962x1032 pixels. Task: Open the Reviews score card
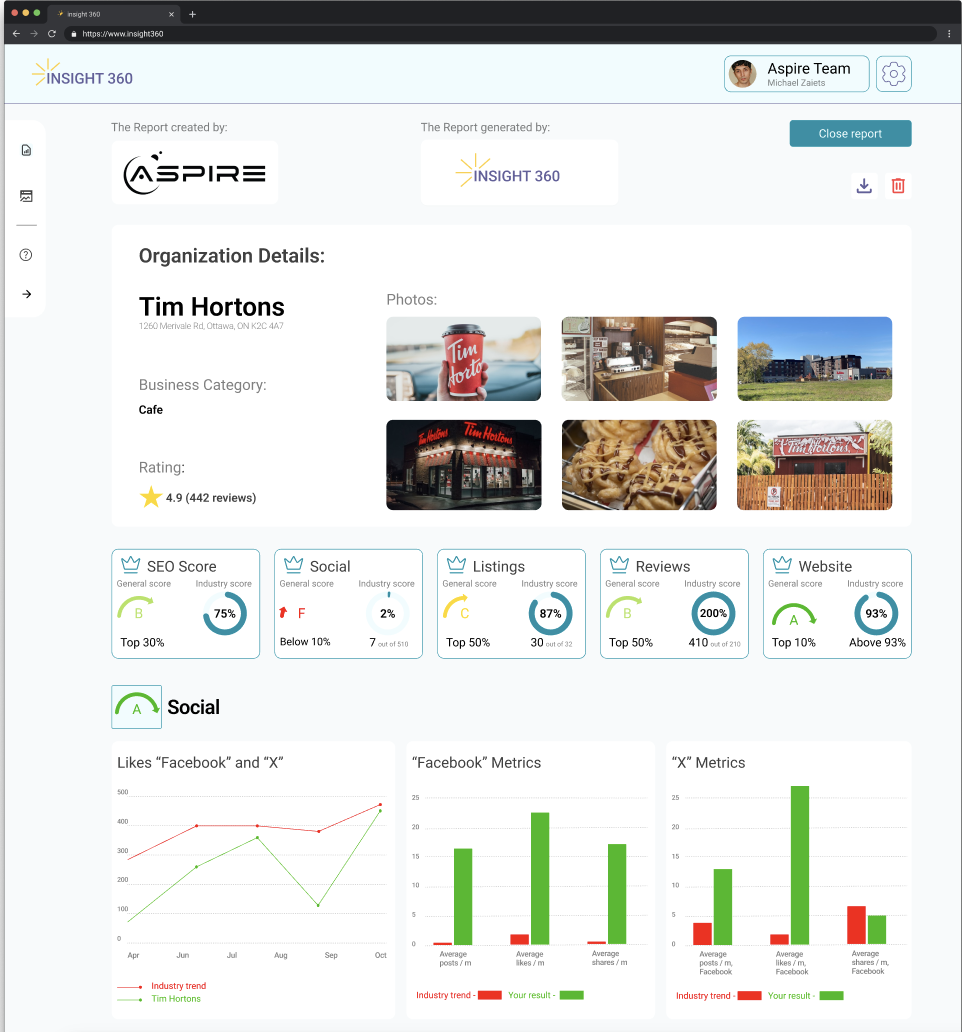[674, 604]
